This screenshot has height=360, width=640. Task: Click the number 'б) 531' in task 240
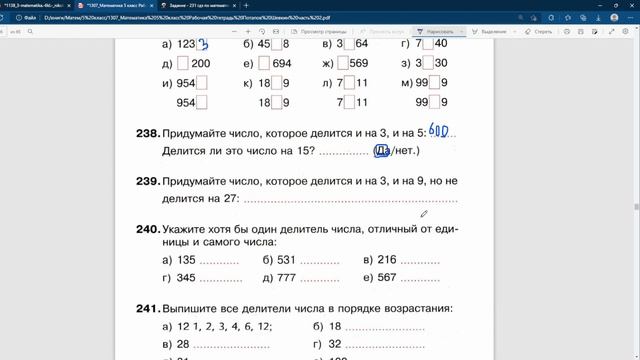tap(279, 260)
